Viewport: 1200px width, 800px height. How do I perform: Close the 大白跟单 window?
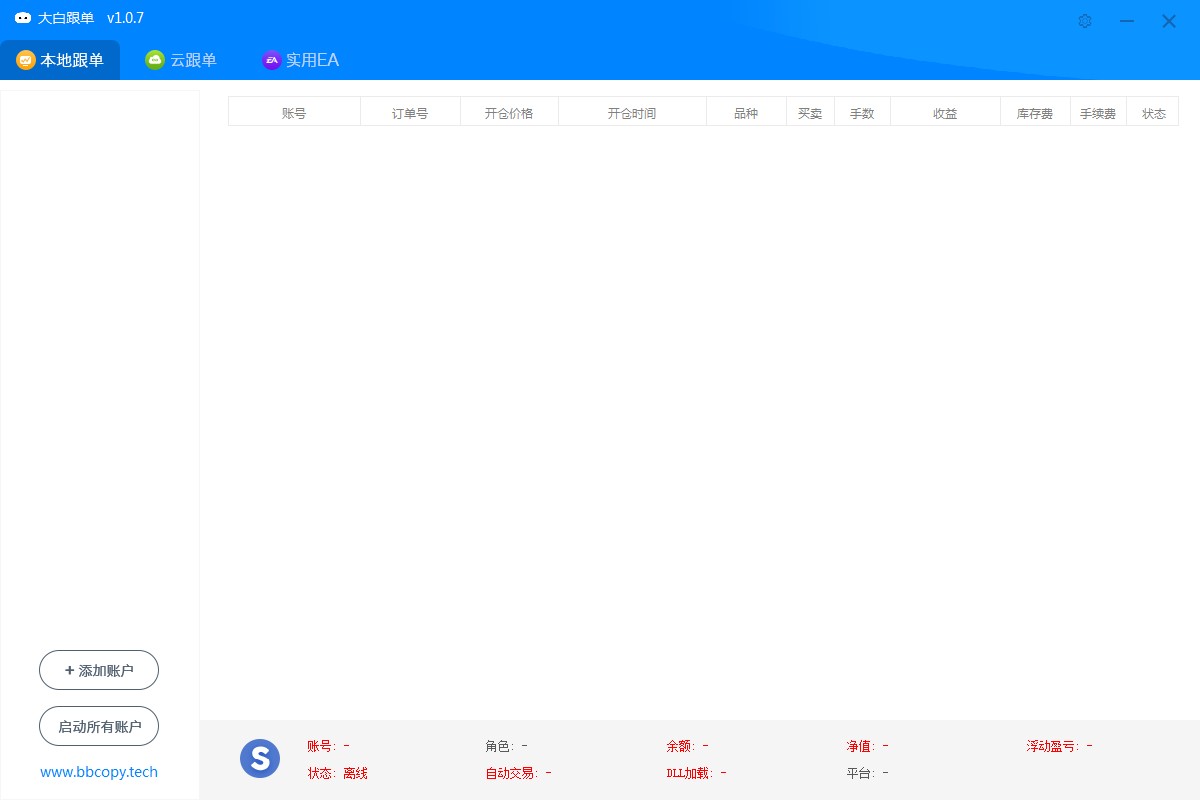click(x=1168, y=21)
